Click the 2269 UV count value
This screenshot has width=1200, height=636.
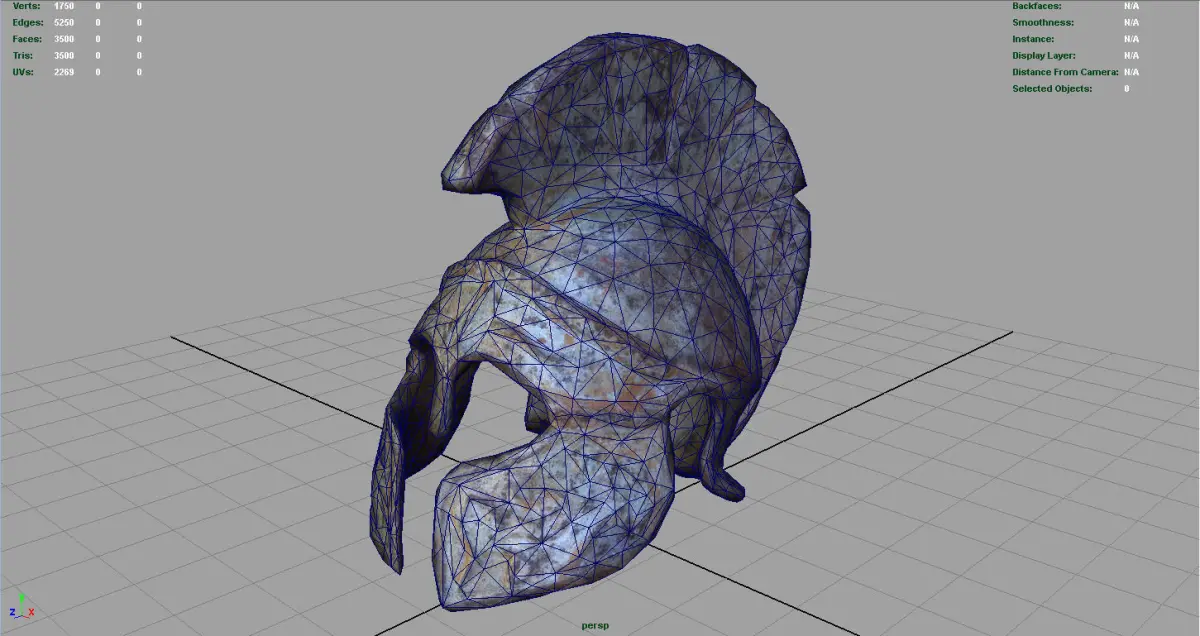click(64, 72)
